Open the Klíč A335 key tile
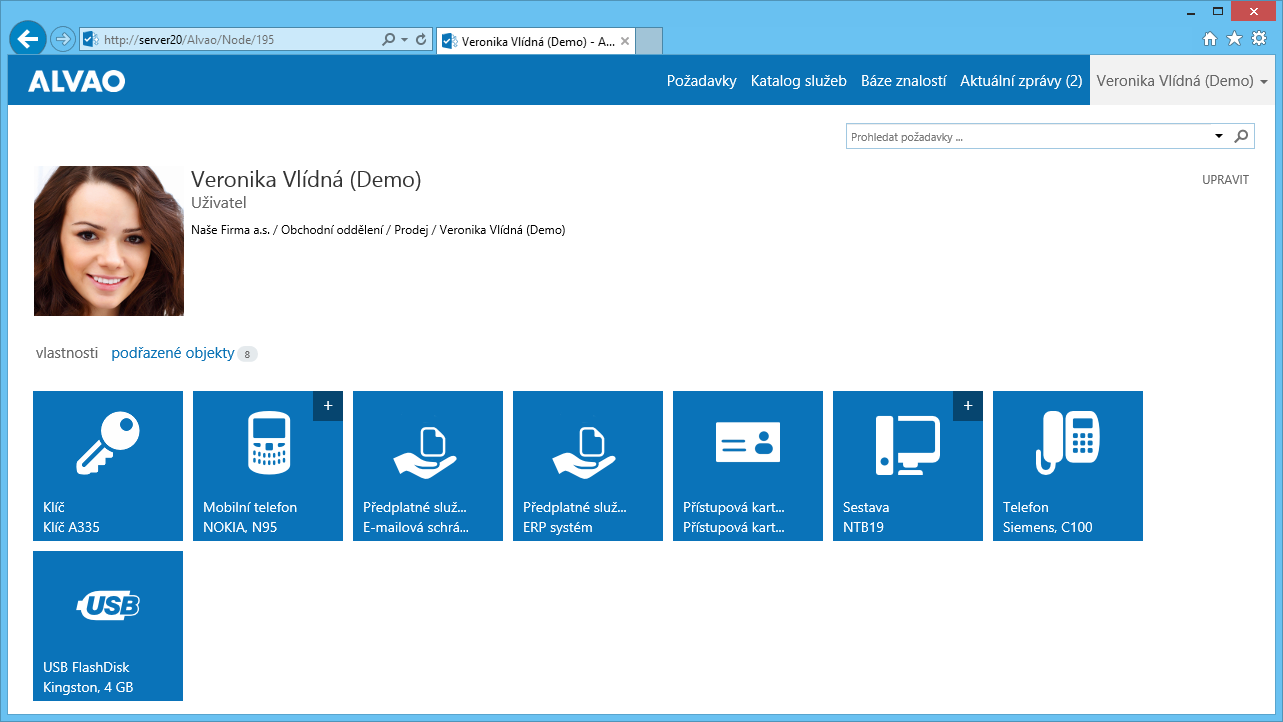This screenshot has width=1283, height=722. pyautogui.click(x=108, y=466)
